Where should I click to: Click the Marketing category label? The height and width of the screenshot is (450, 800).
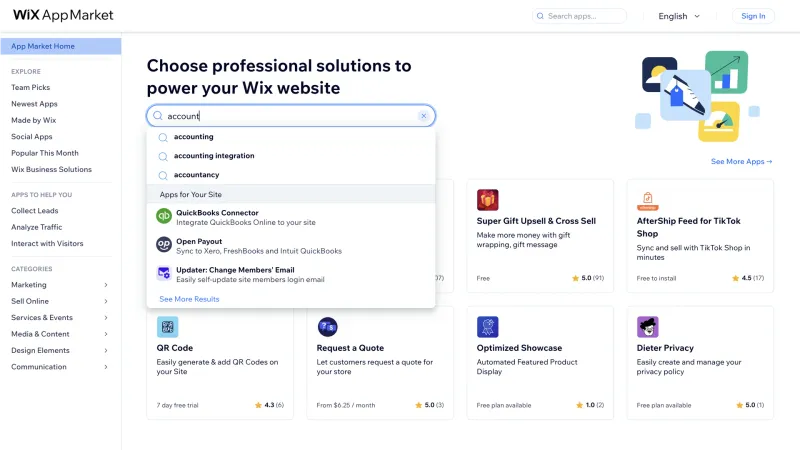pyautogui.click(x=29, y=285)
